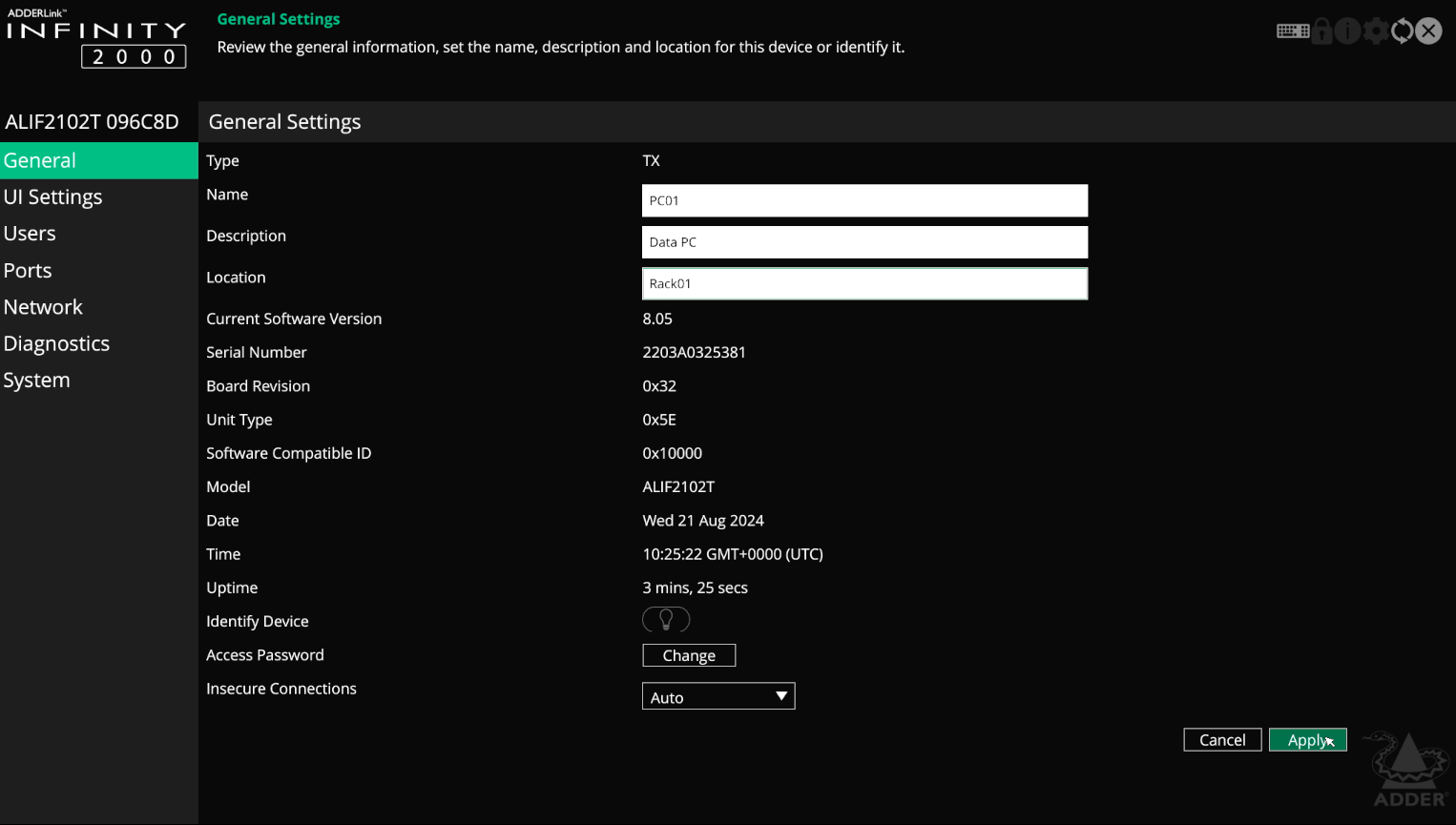1456x825 pixels.
Task: Click the keyboard icon in top toolbar
Action: (1292, 31)
